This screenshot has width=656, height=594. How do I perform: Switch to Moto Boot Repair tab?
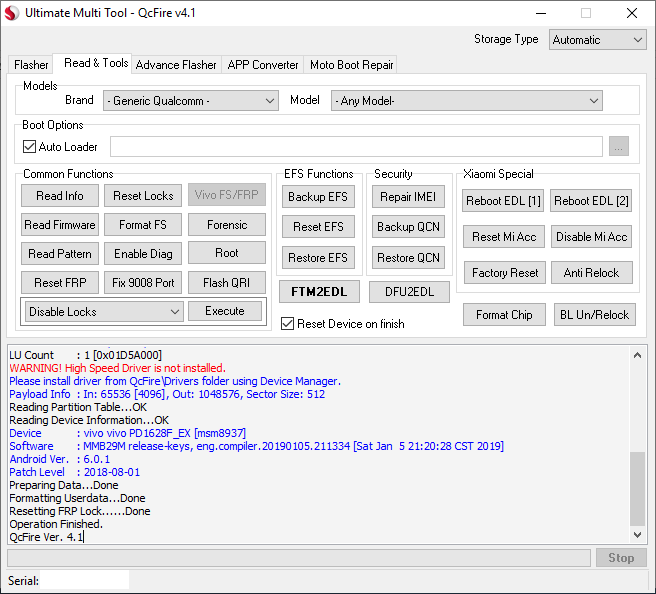coord(351,65)
